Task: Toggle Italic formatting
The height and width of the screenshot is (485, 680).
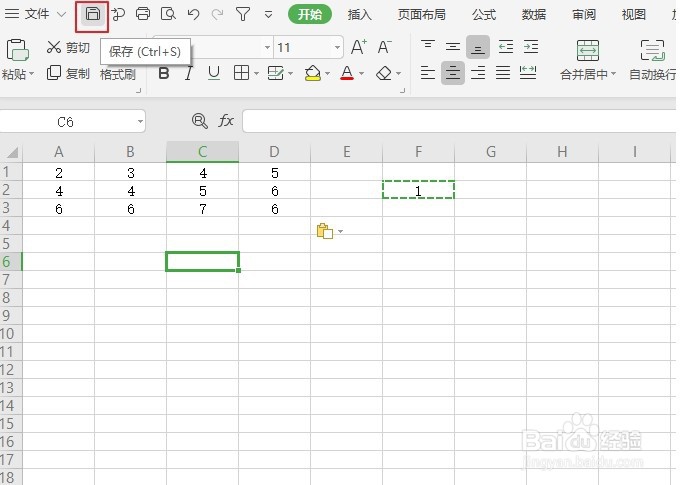Action: (x=188, y=73)
